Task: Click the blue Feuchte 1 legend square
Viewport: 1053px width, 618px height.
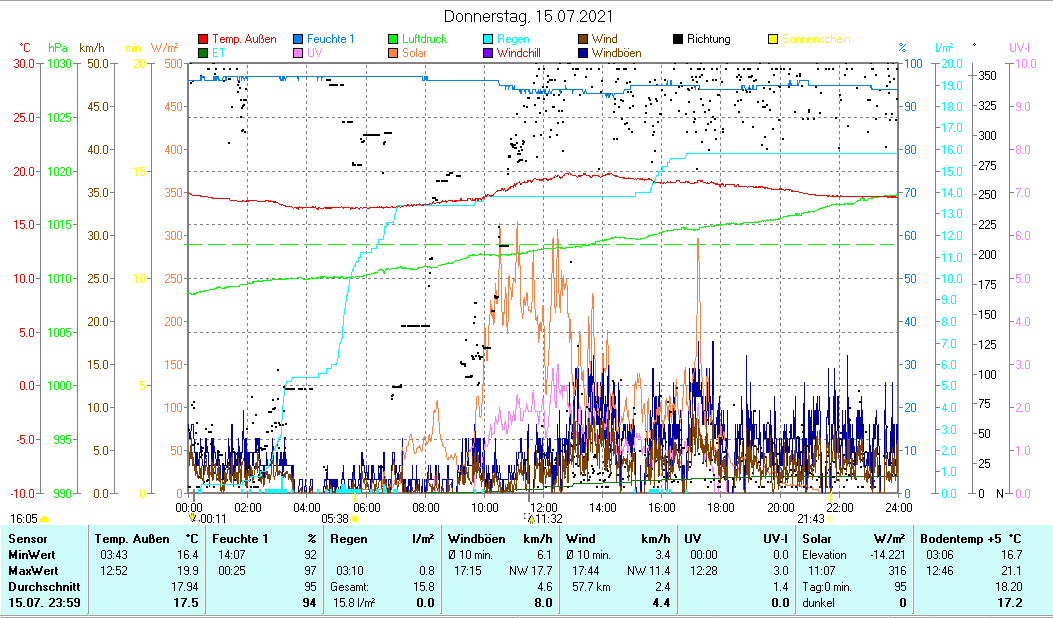Action: (x=298, y=39)
